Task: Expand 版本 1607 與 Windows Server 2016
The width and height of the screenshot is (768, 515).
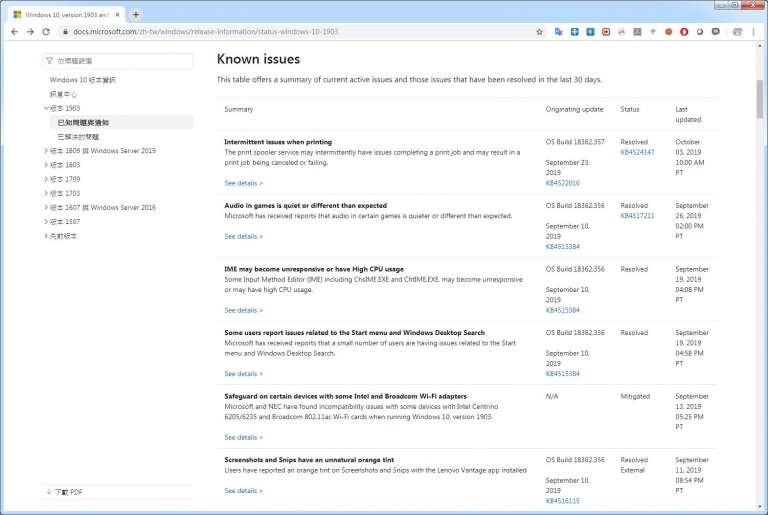Action: click(46, 208)
